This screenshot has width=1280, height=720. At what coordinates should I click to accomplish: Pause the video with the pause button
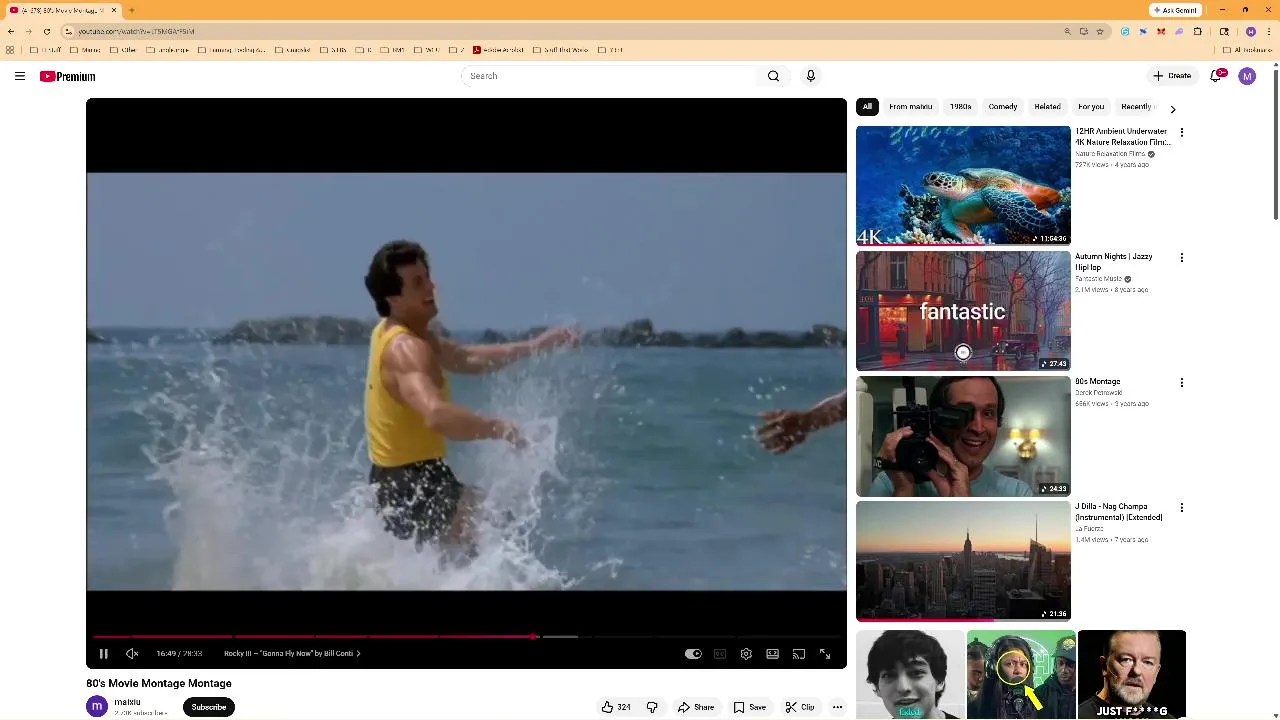(103, 654)
